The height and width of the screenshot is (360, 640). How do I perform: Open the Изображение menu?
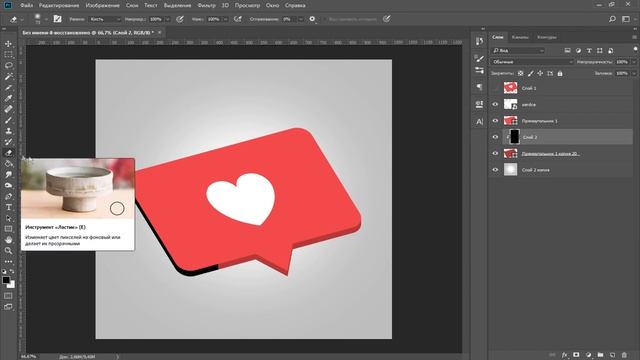(102, 6)
